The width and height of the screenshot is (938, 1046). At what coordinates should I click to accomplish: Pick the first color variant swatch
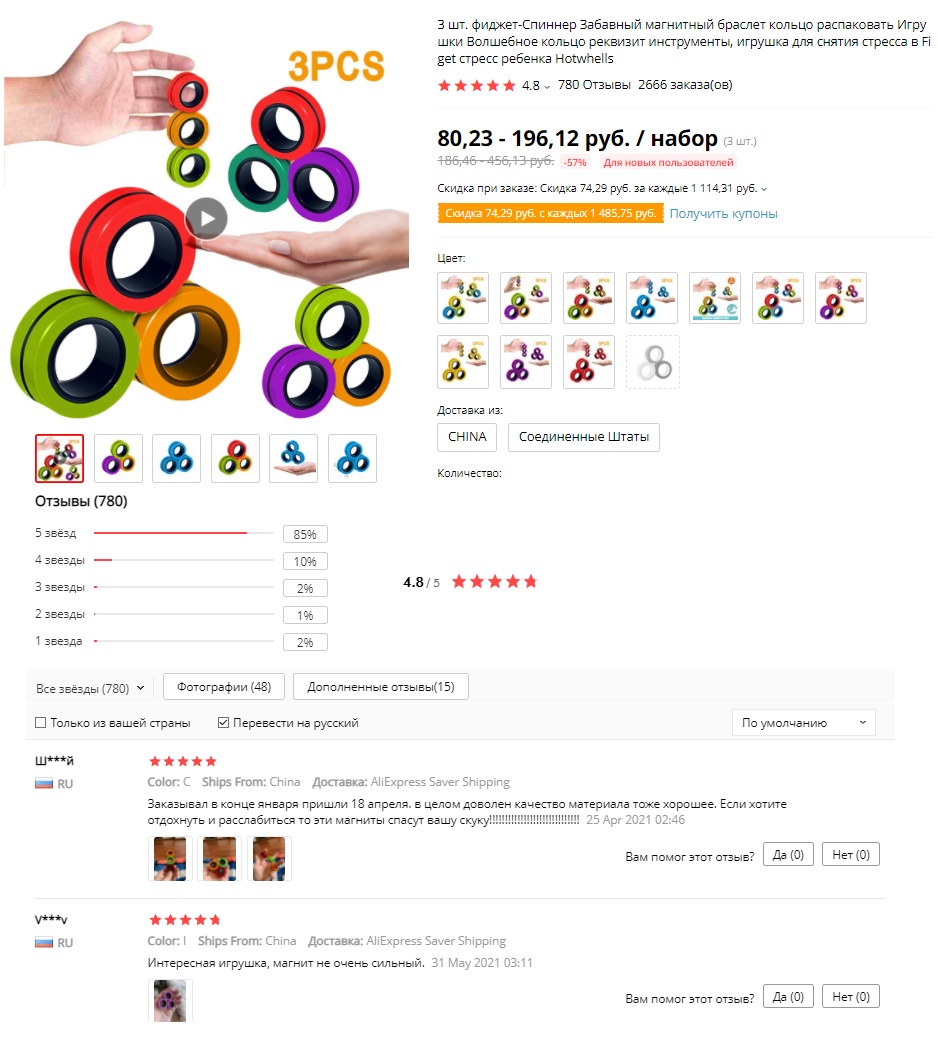coord(463,298)
